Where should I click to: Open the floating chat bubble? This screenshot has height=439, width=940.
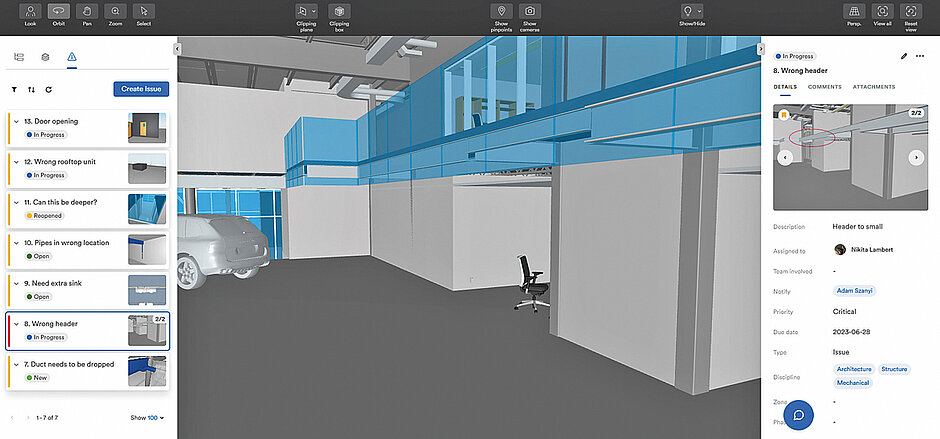[x=799, y=413]
